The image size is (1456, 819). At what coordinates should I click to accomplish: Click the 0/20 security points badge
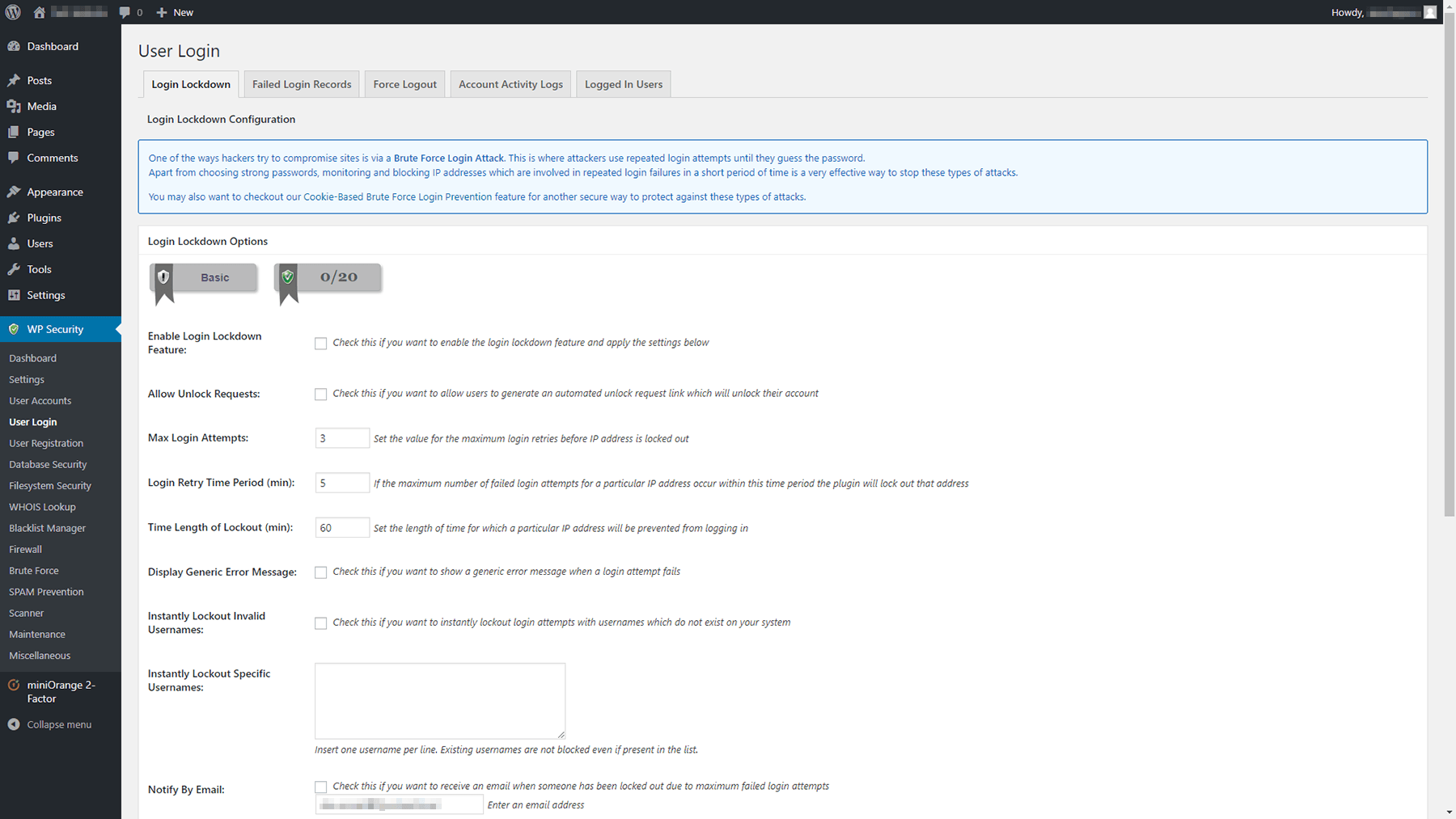328,277
